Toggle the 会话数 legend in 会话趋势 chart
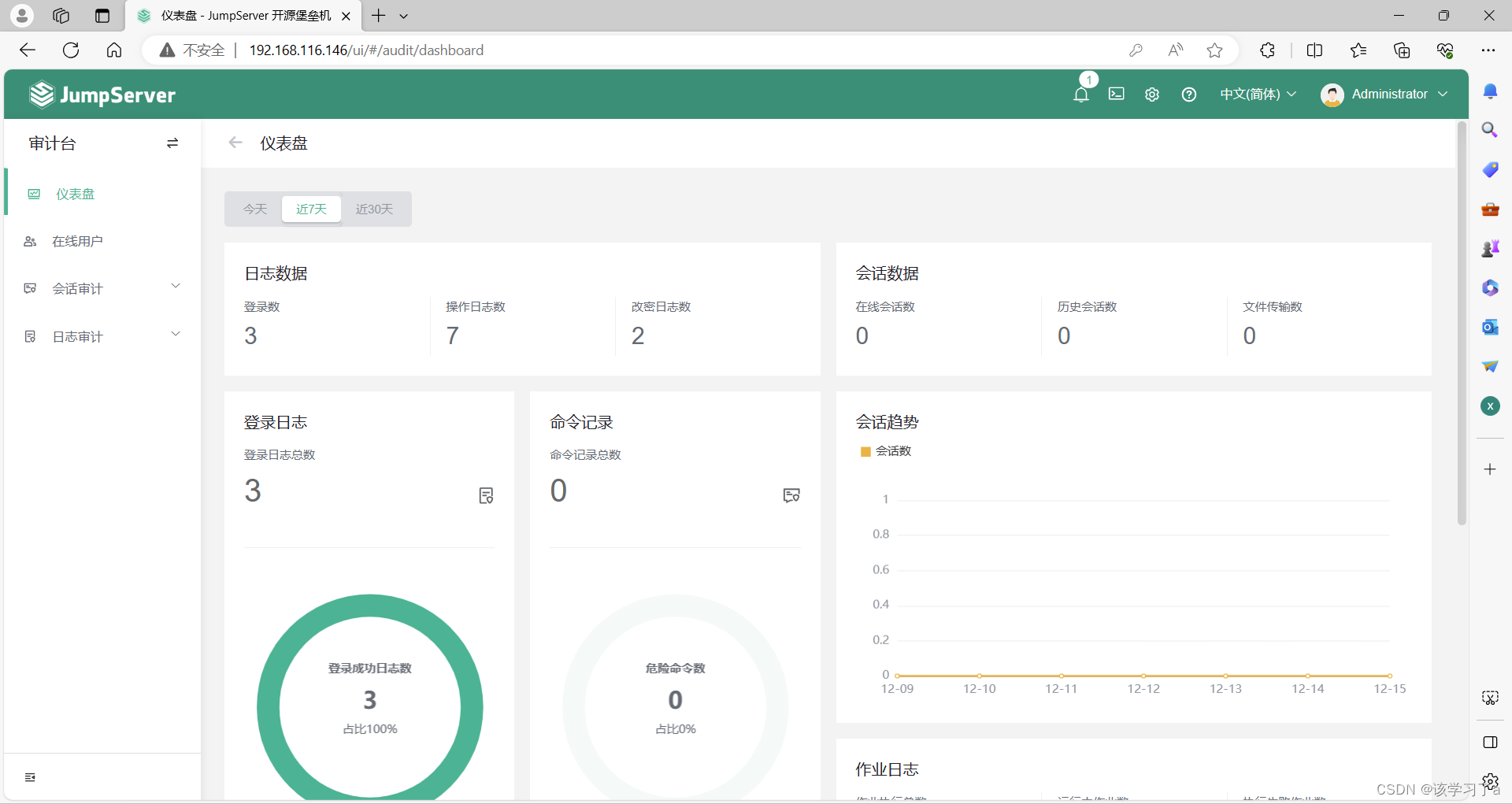Image resolution: width=1512 pixels, height=804 pixels. [886, 451]
